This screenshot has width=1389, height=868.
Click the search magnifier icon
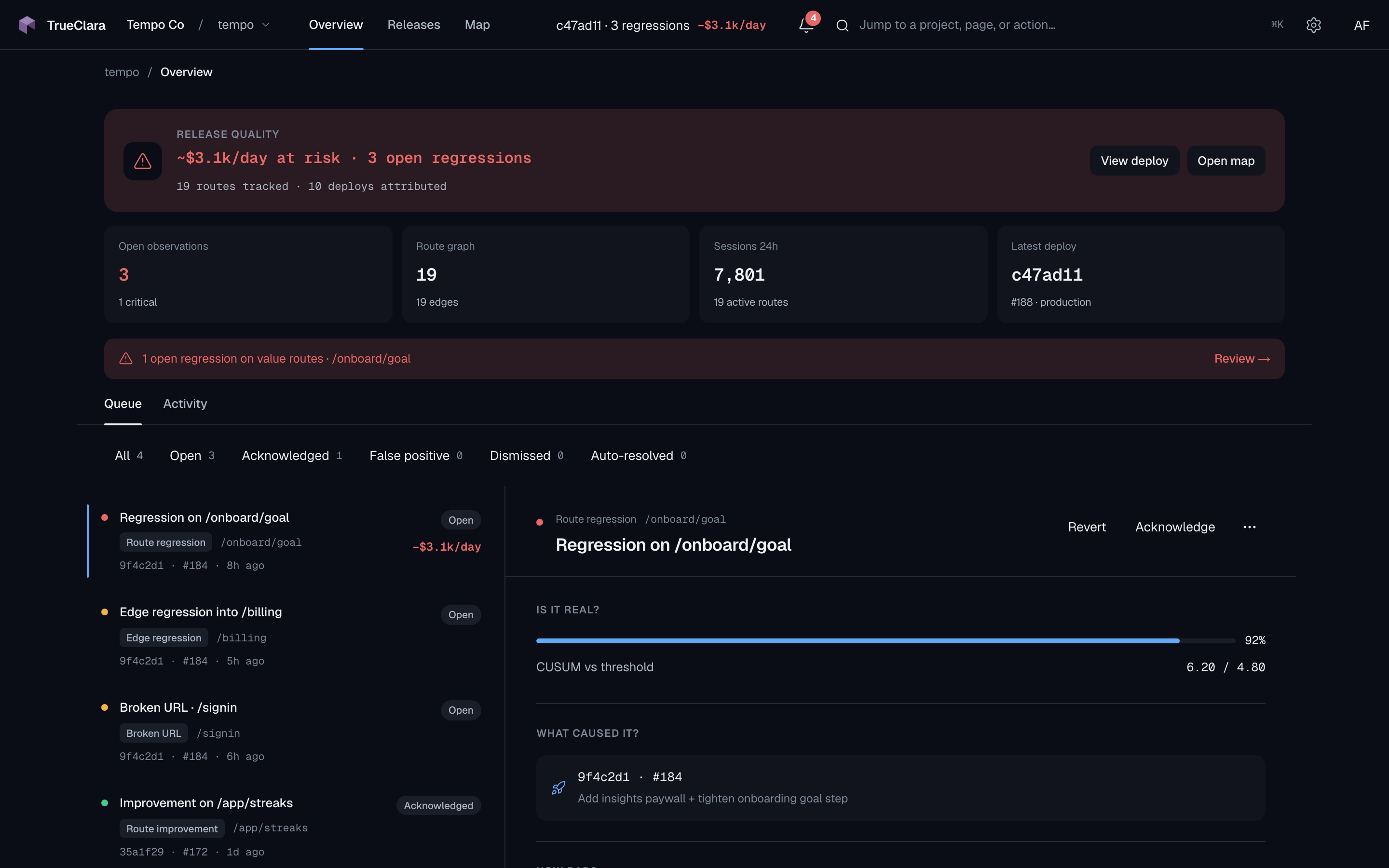tap(842, 25)
